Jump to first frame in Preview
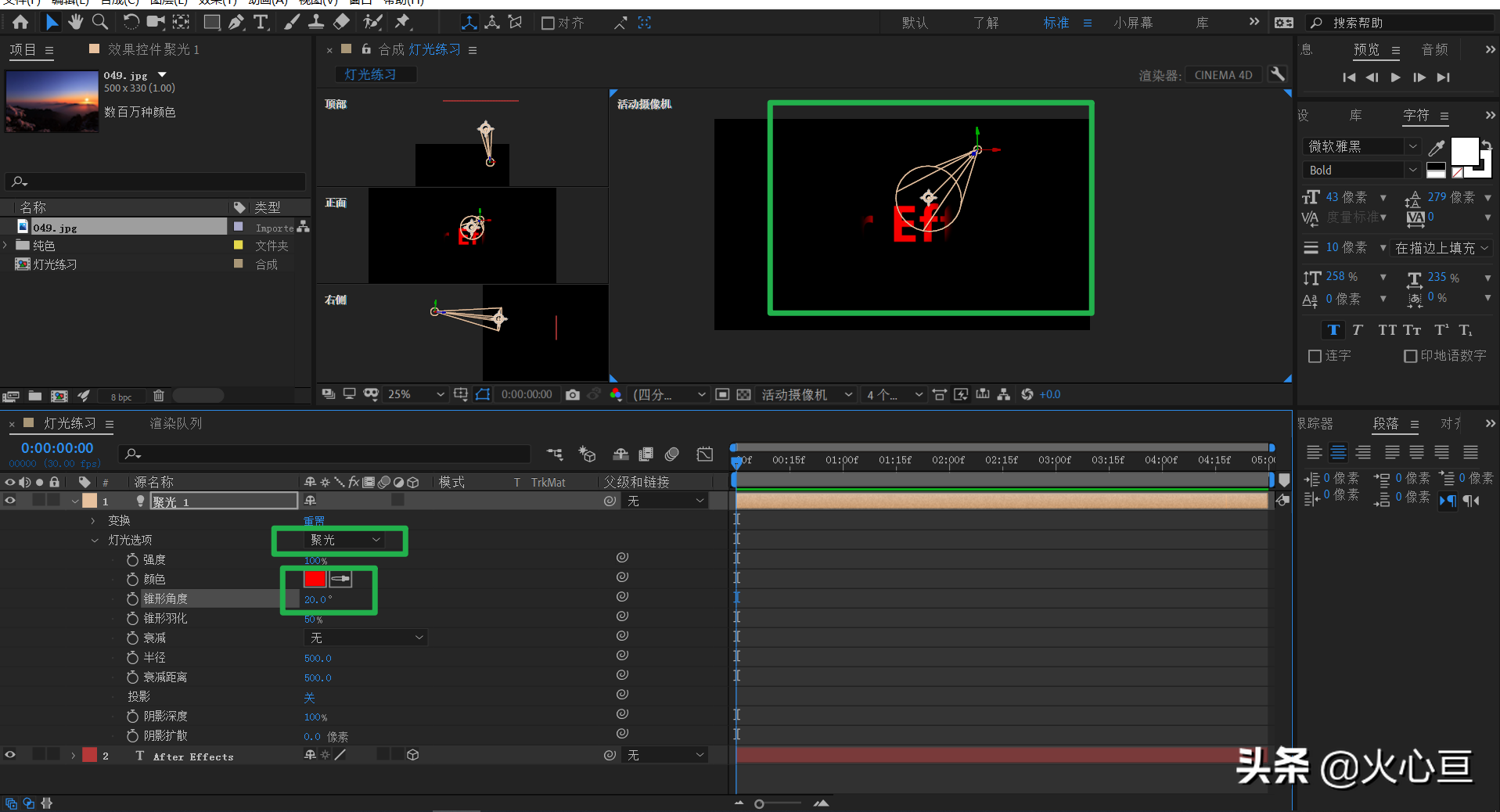The image size is (1500, 812). (1349, 77)
